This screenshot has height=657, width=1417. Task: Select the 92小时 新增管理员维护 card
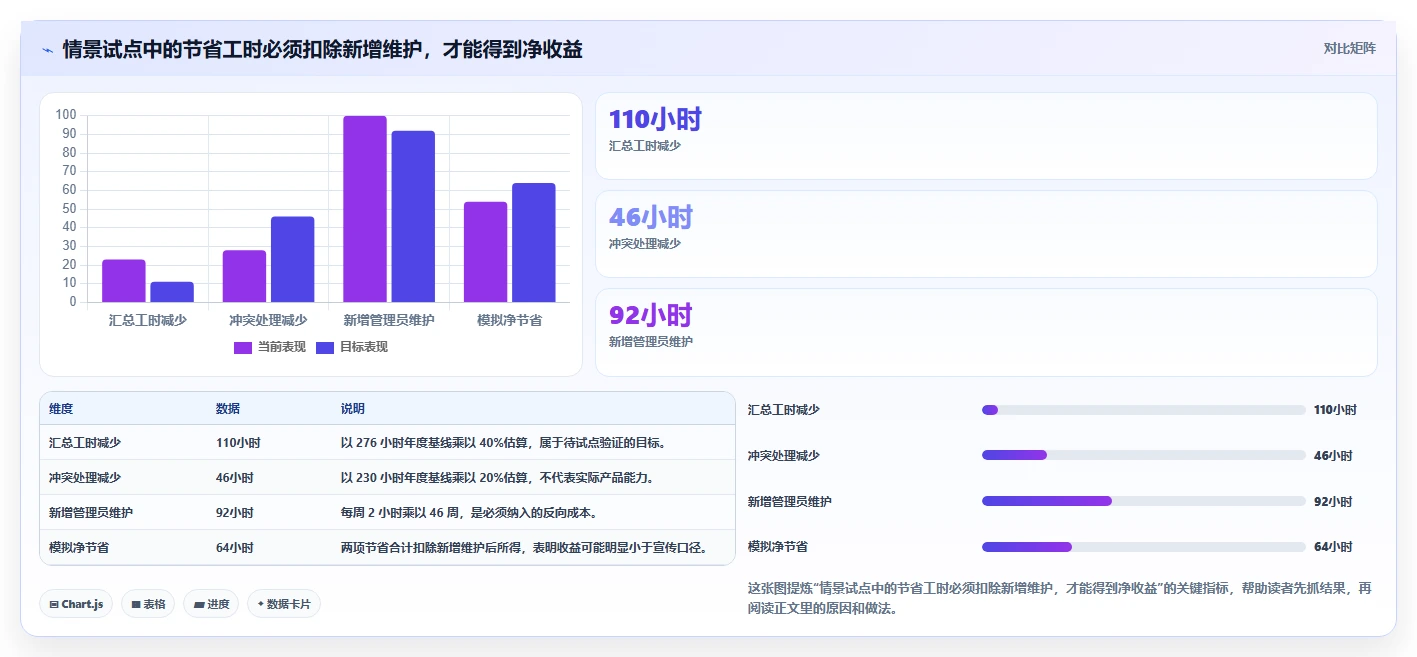(986, 332)
